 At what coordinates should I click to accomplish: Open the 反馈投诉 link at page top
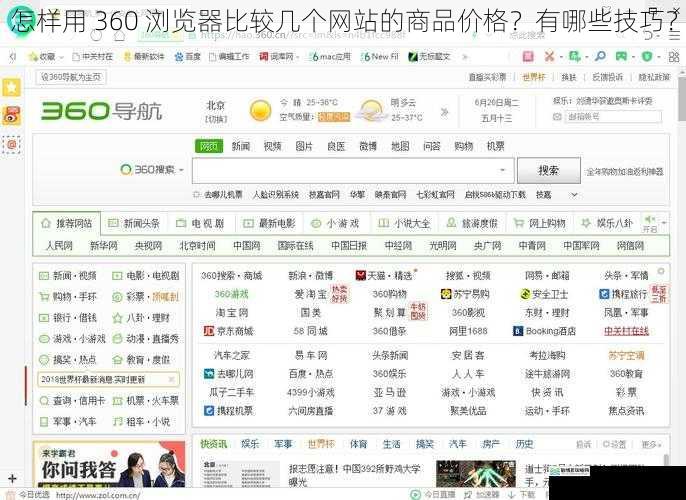pos(607,77)
